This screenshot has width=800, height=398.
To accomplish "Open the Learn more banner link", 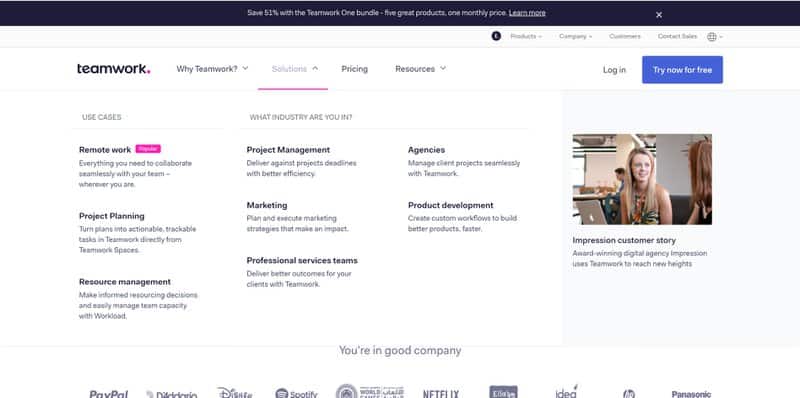I will pos(527,13).
